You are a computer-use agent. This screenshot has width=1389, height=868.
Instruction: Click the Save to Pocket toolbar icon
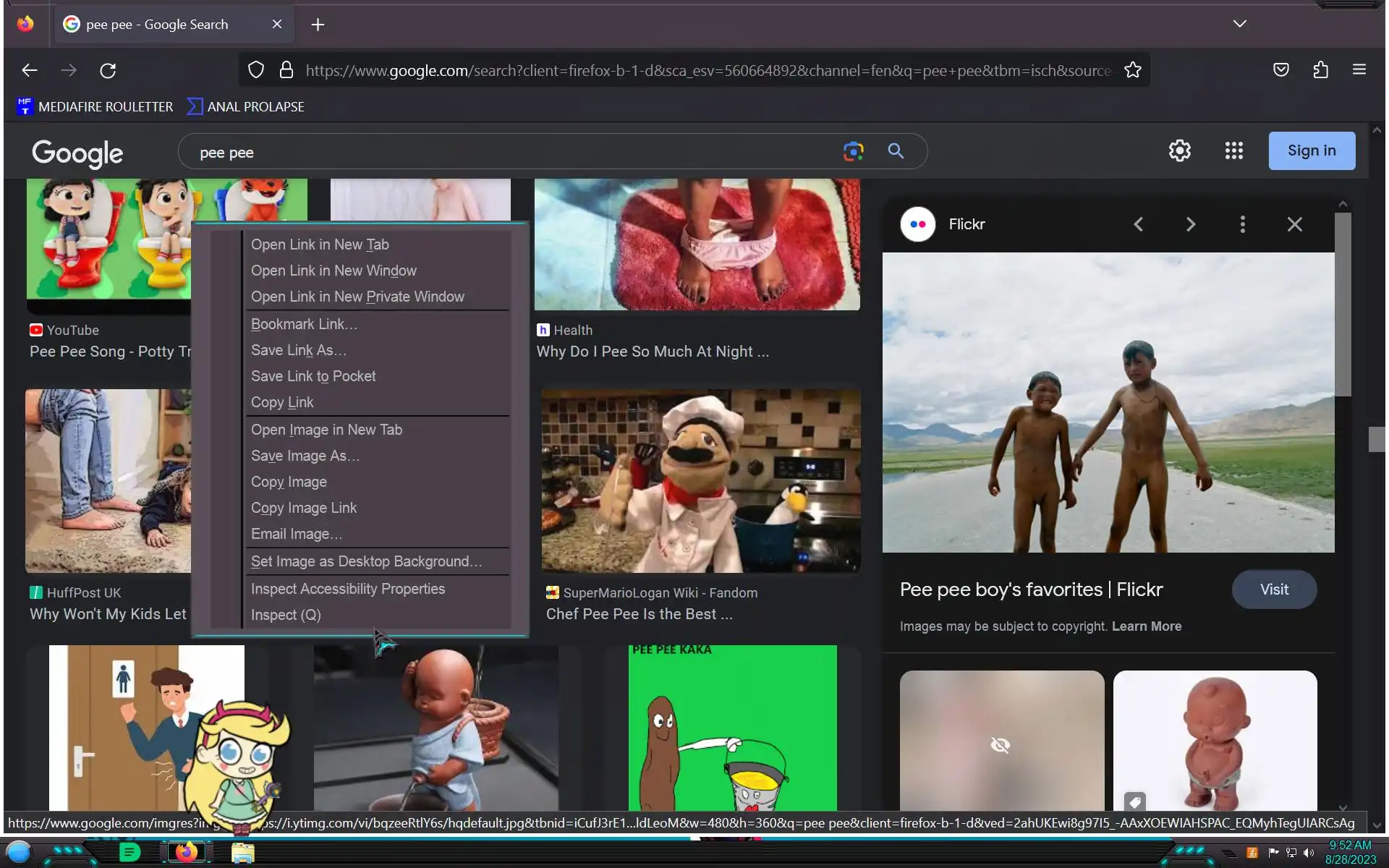[x=1280, y=70]
